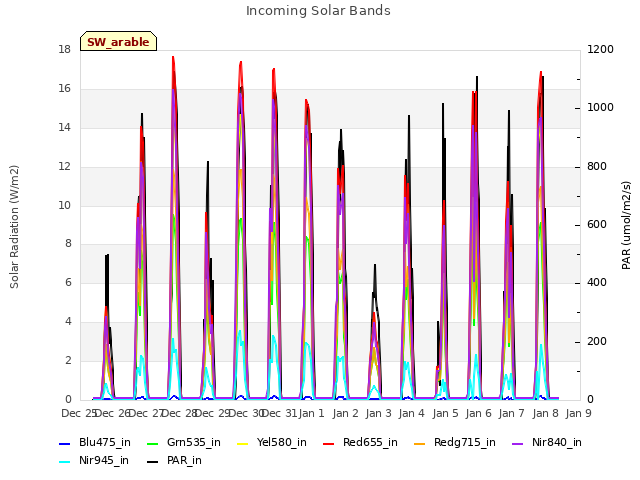Click the Red655_in red legend swatch
The image size is (640, 480).
[x=329, y=444]
